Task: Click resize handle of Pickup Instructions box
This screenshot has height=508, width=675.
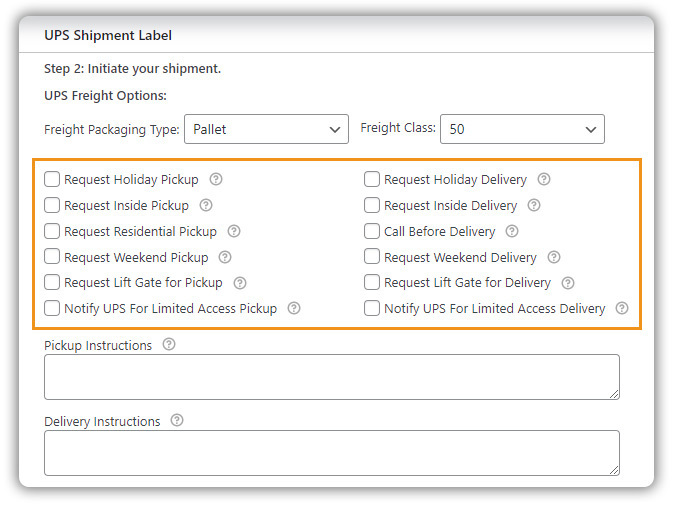Action: [614, 394]
